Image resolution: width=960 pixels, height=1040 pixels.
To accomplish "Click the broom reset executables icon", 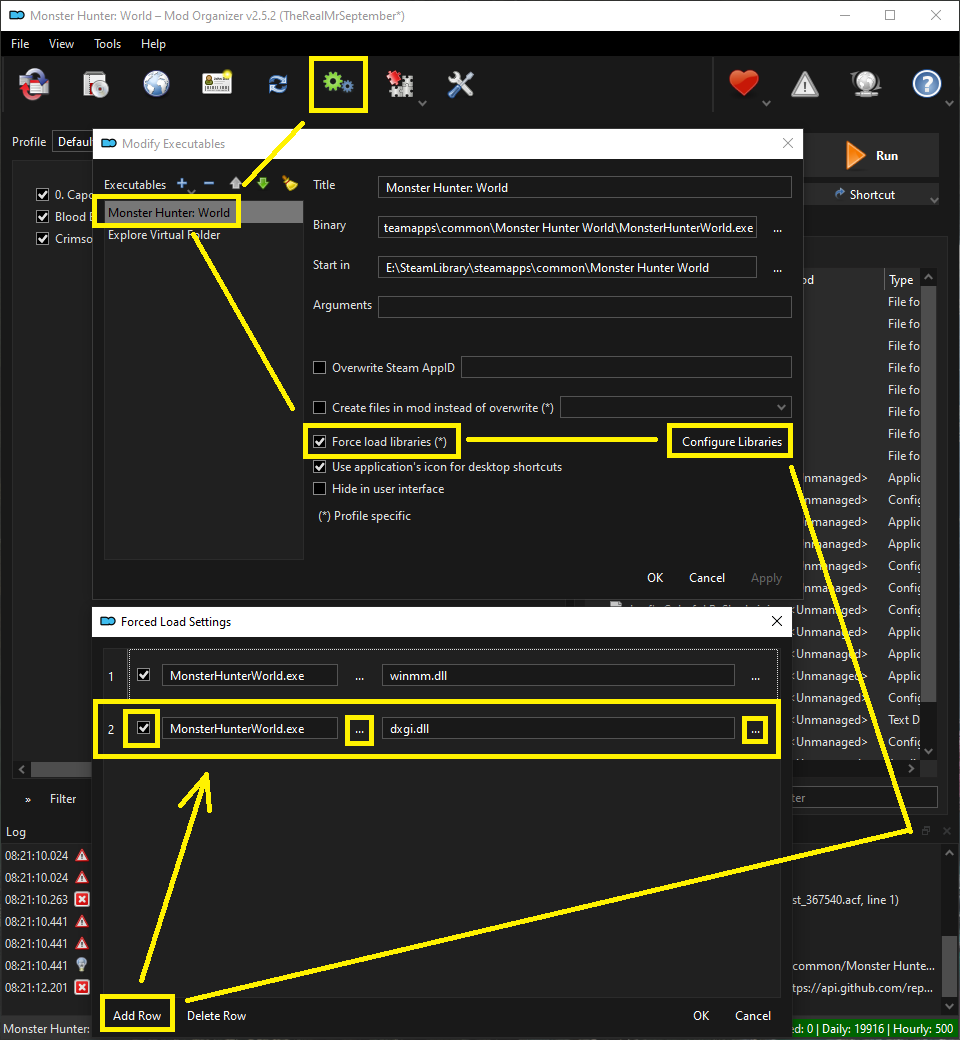I will coord(290,183).
